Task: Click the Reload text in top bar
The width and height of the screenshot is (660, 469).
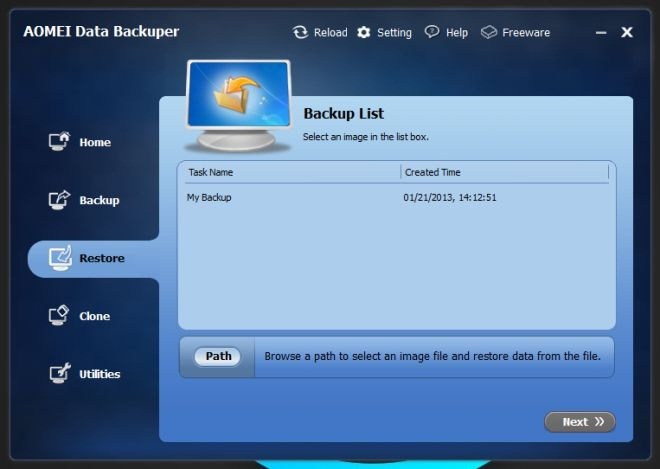Action: (x=331, y=32)
